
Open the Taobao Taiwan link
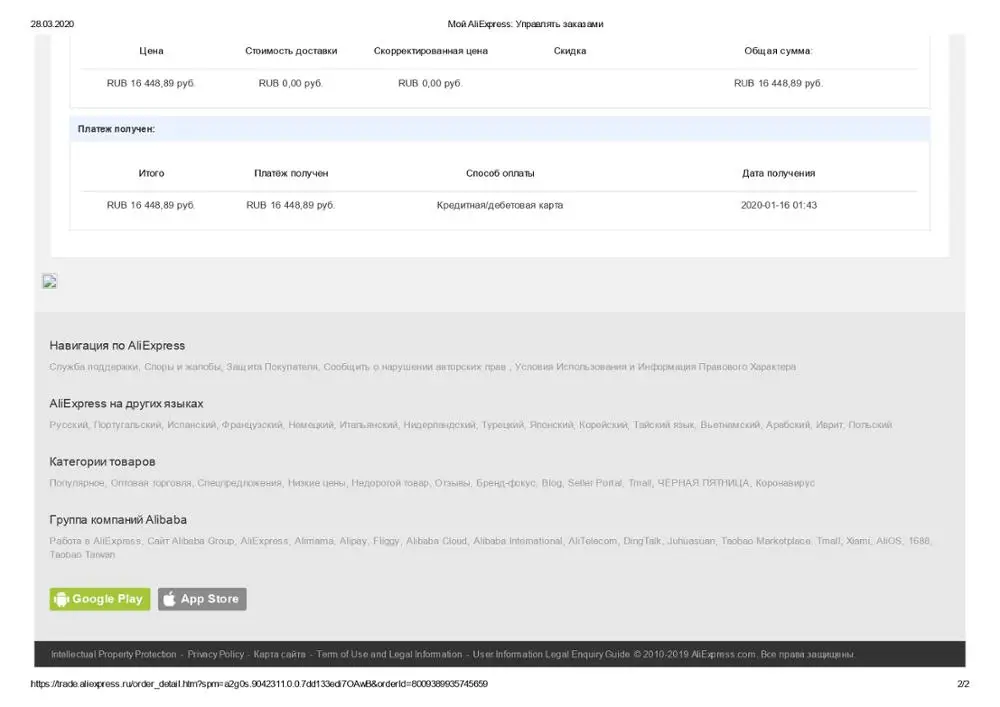point(82,555)
